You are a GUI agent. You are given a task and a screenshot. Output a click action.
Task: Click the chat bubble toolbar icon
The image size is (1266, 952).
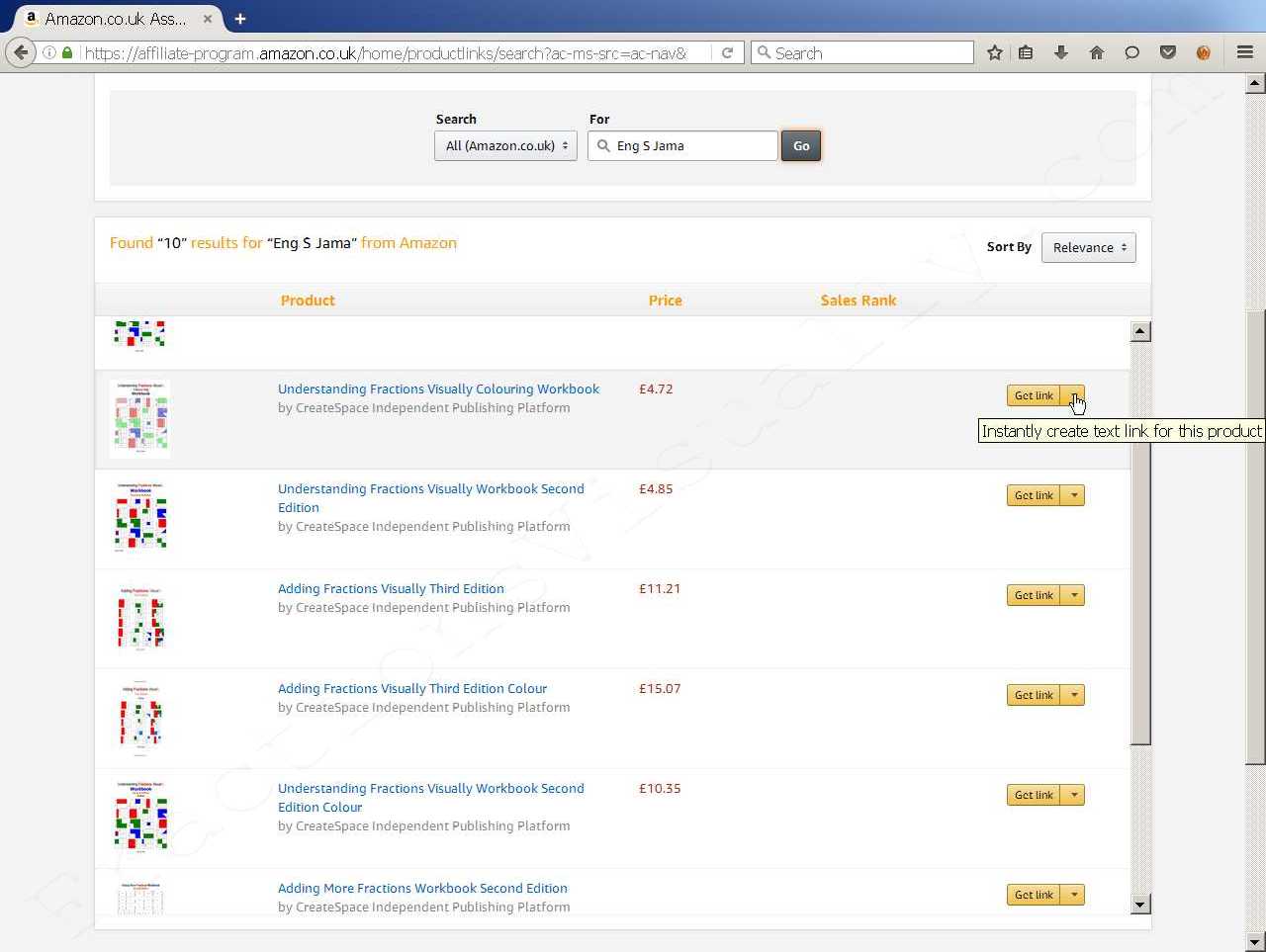1132,52
